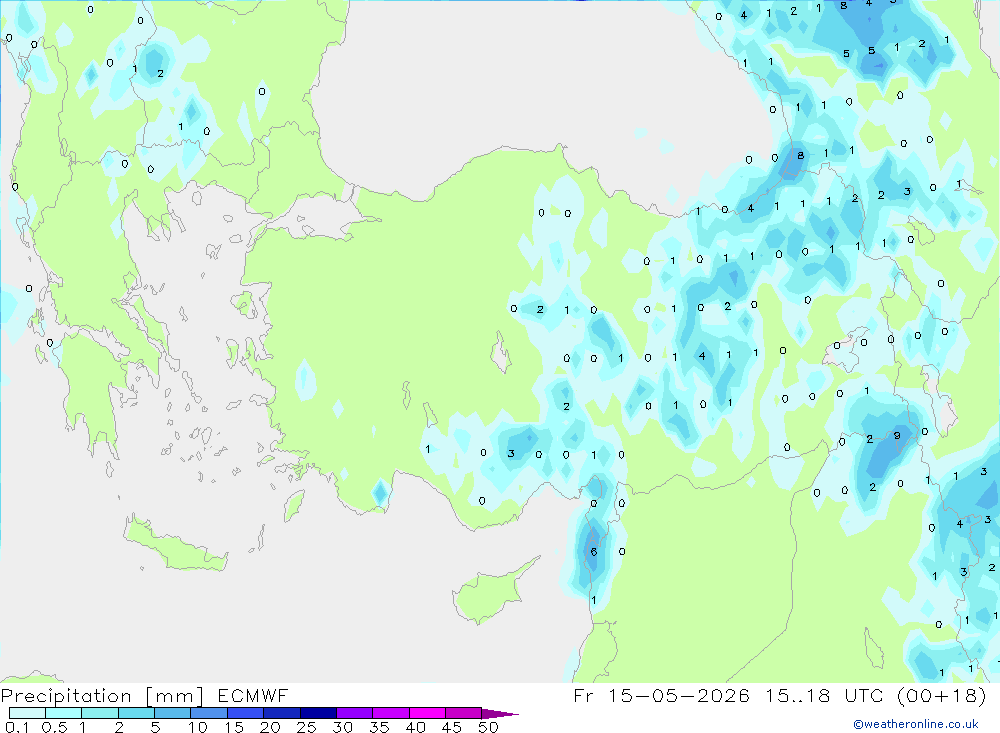
Task: Click the '9' precipitation value on map
Action: coord(897,436)
